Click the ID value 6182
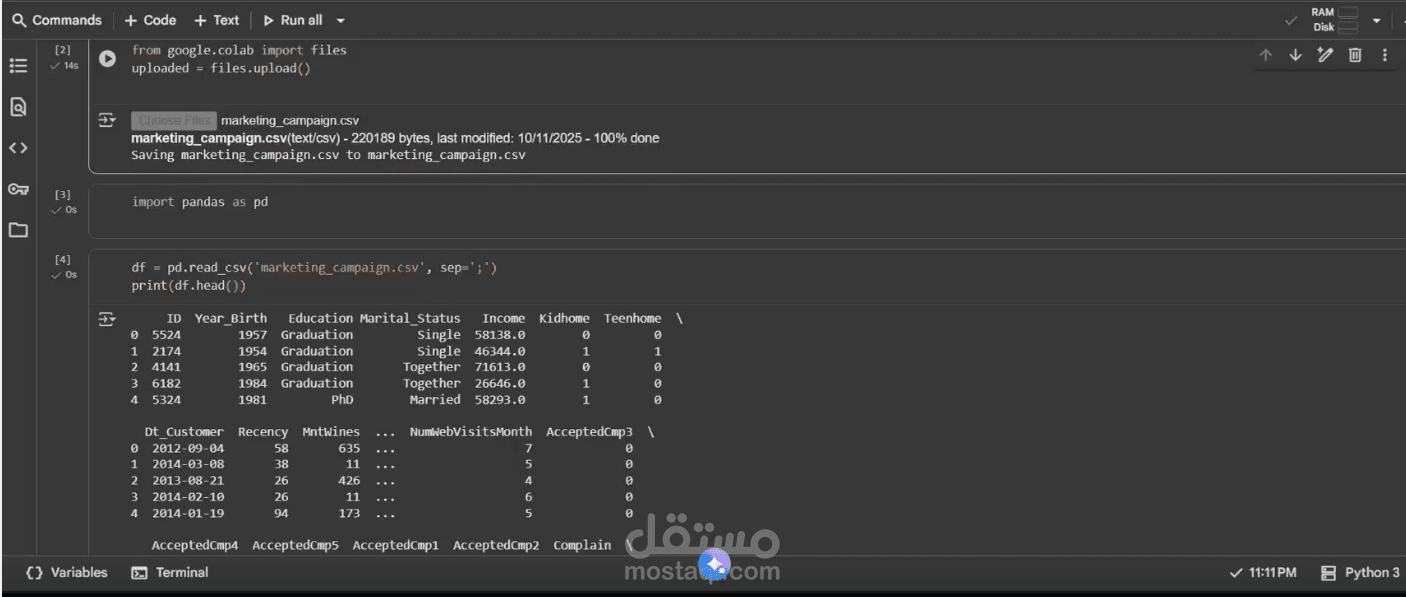This screenshot has width=1406, height=597. [166, 384]
